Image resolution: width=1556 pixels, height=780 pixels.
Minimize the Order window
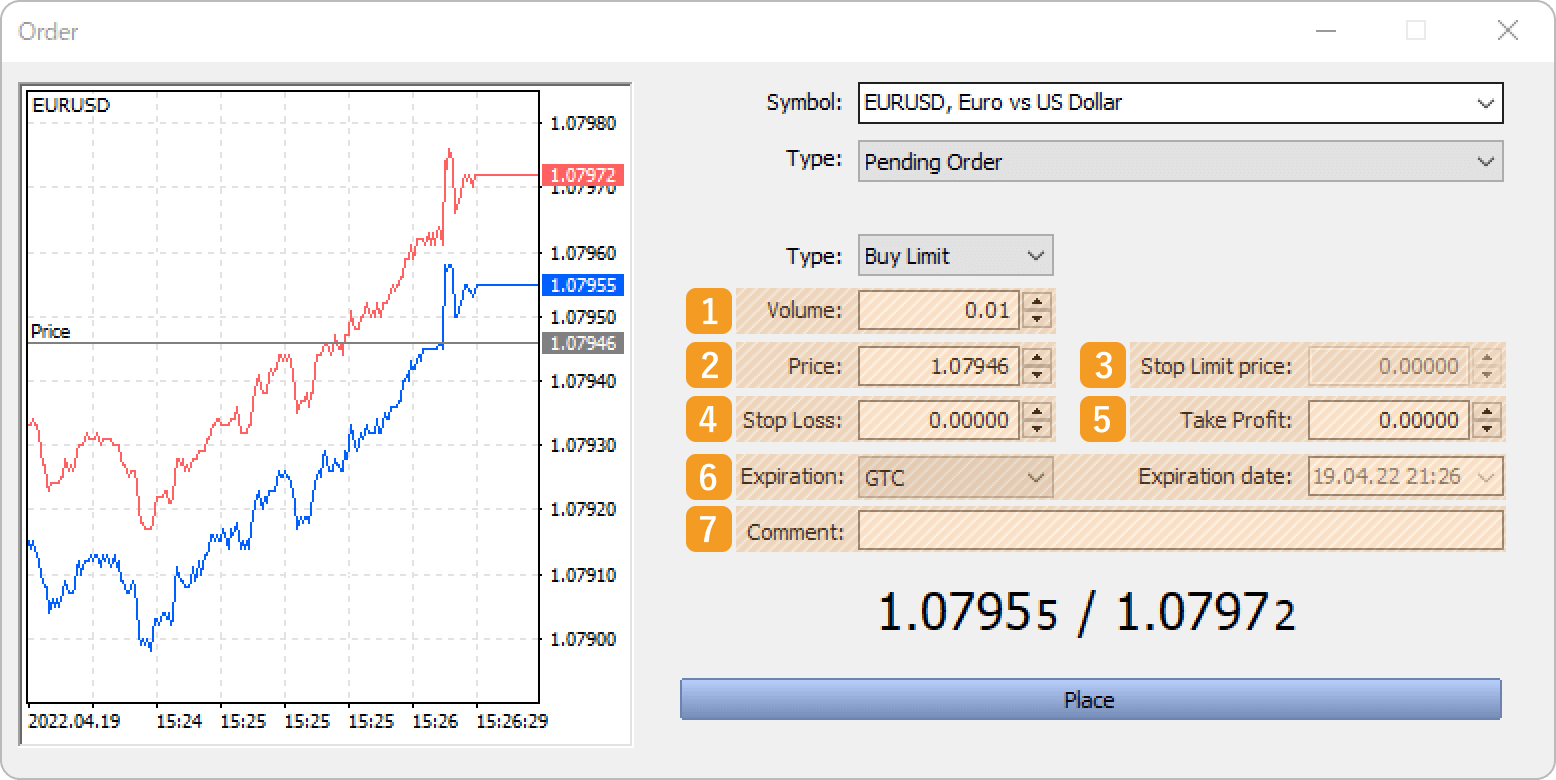tap(1326, 31)
